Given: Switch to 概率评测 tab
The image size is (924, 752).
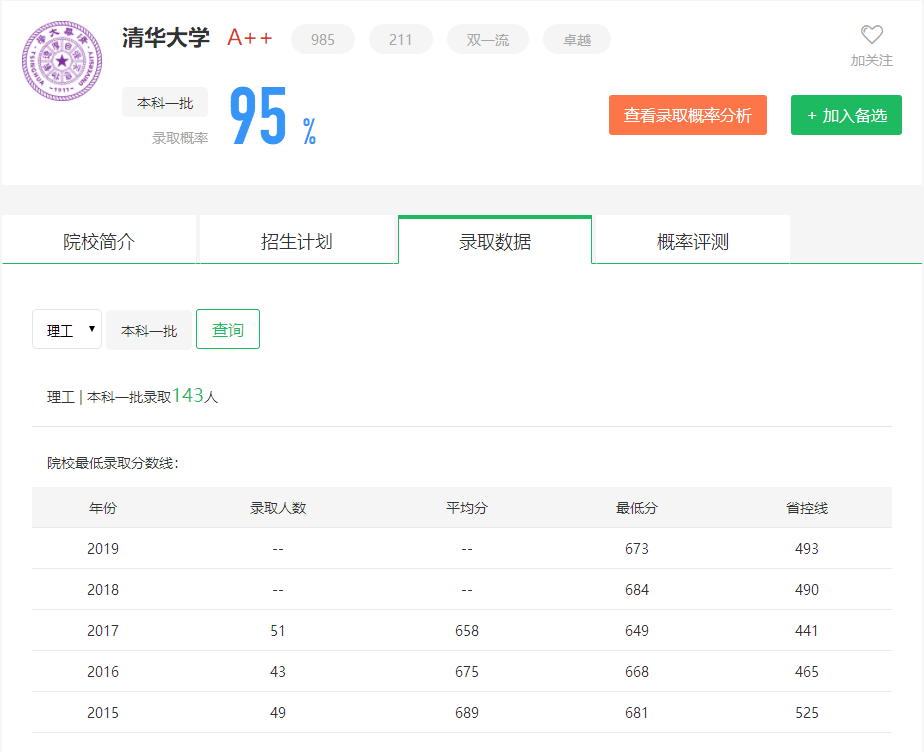Looking at the screenshot, I should pos(693,240).
